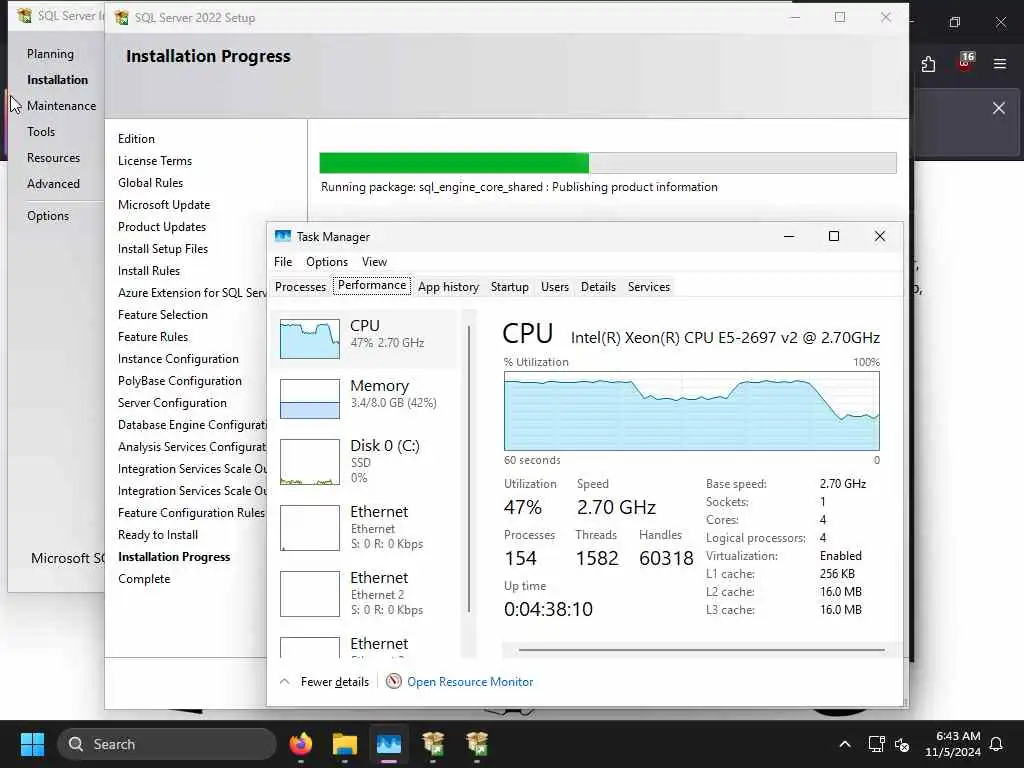This screenshot has height=768, width=1024.
Task: Open Resource Monitor link
Action: pos(470,682)
